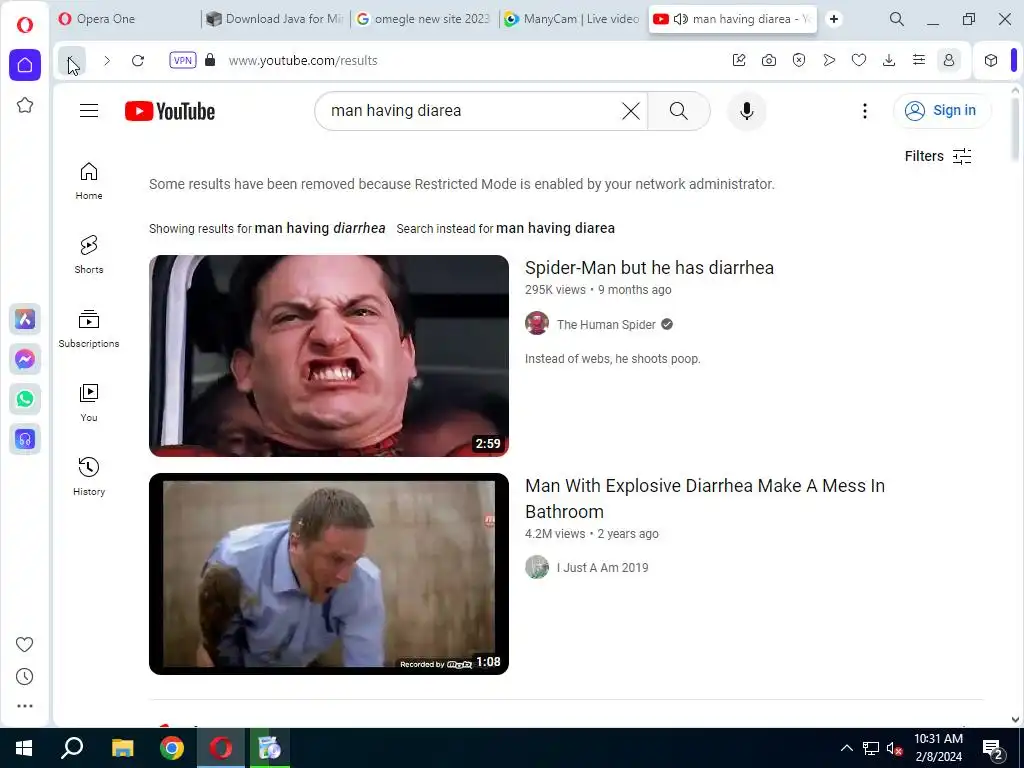Open YouTube History
Viewport: 1024px width, 768px height.
[x=89, y=477]
